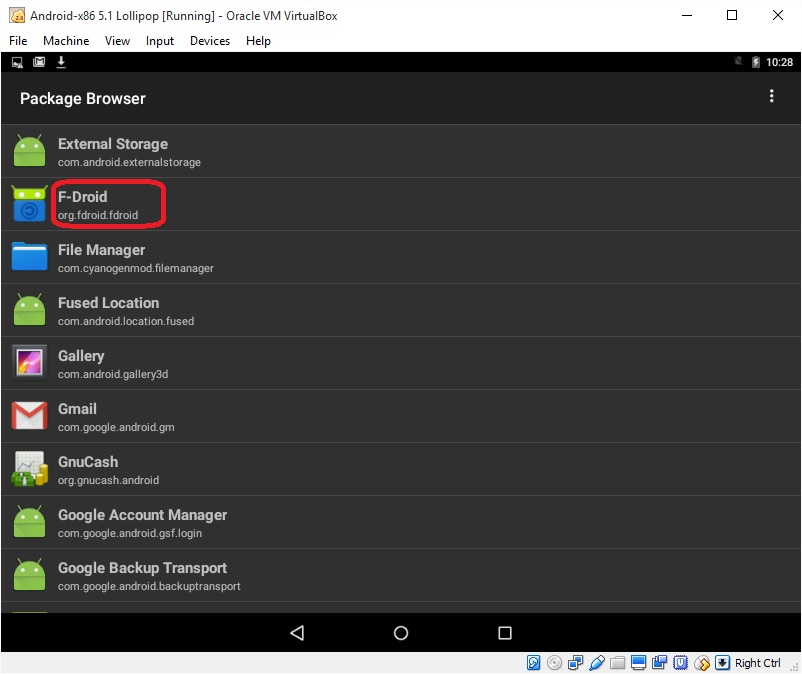Click the Right Ctrl host key label
The width and height of the screenshot is (802, 674).
758,663
